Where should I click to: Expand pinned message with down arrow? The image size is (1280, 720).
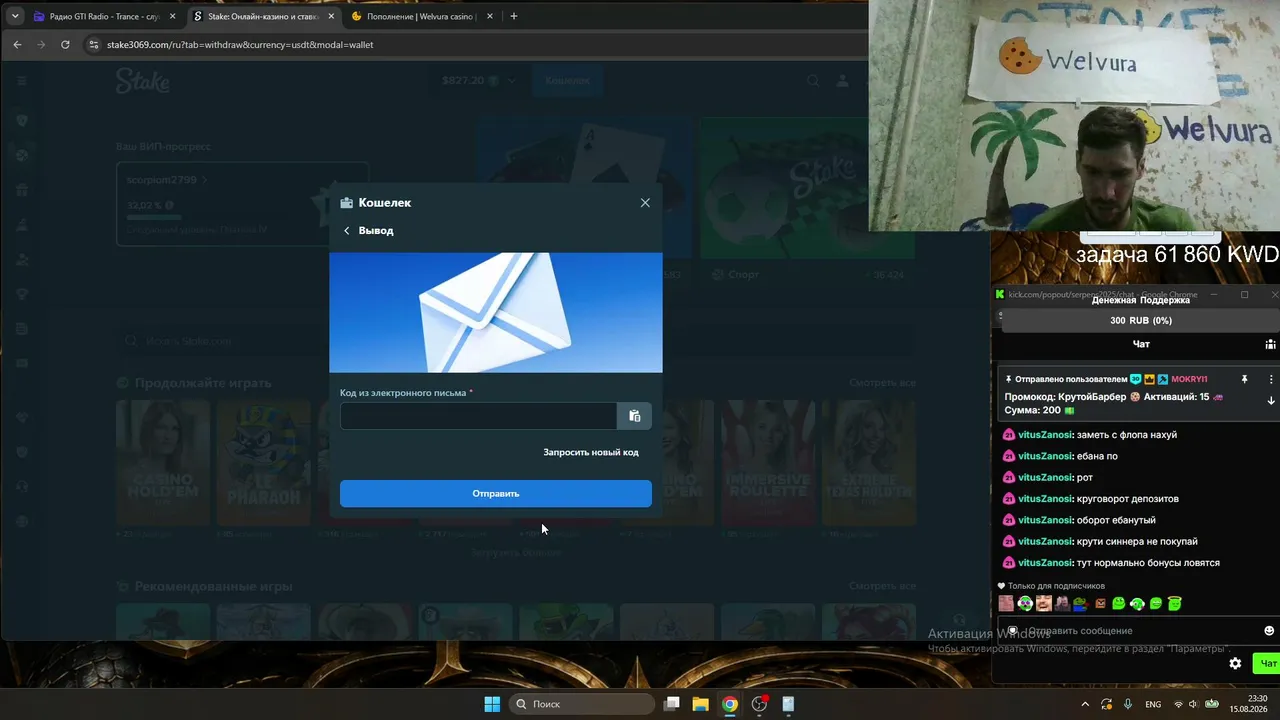(x=1271, y=401)
